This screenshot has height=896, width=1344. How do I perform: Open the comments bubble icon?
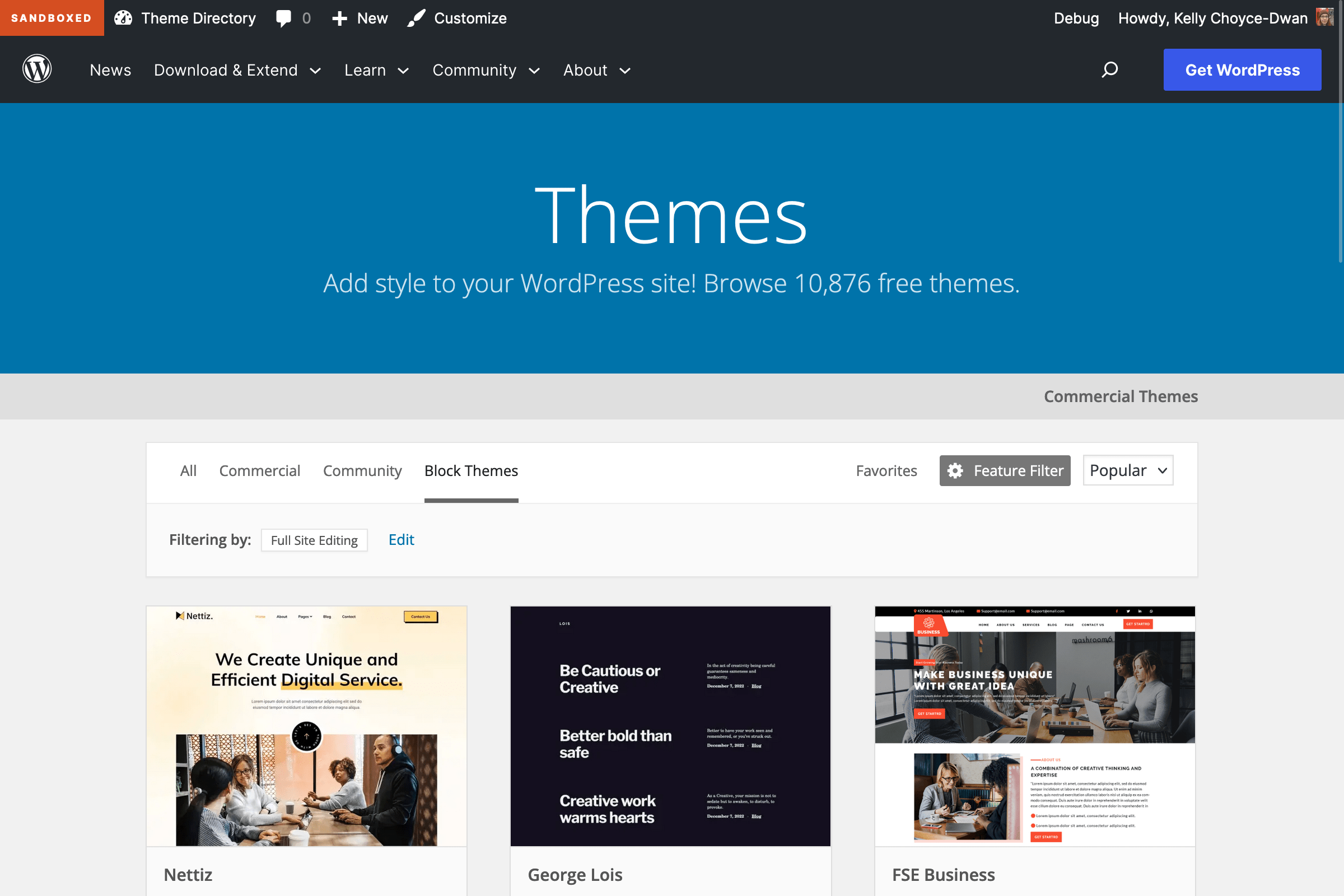point(283,18)
